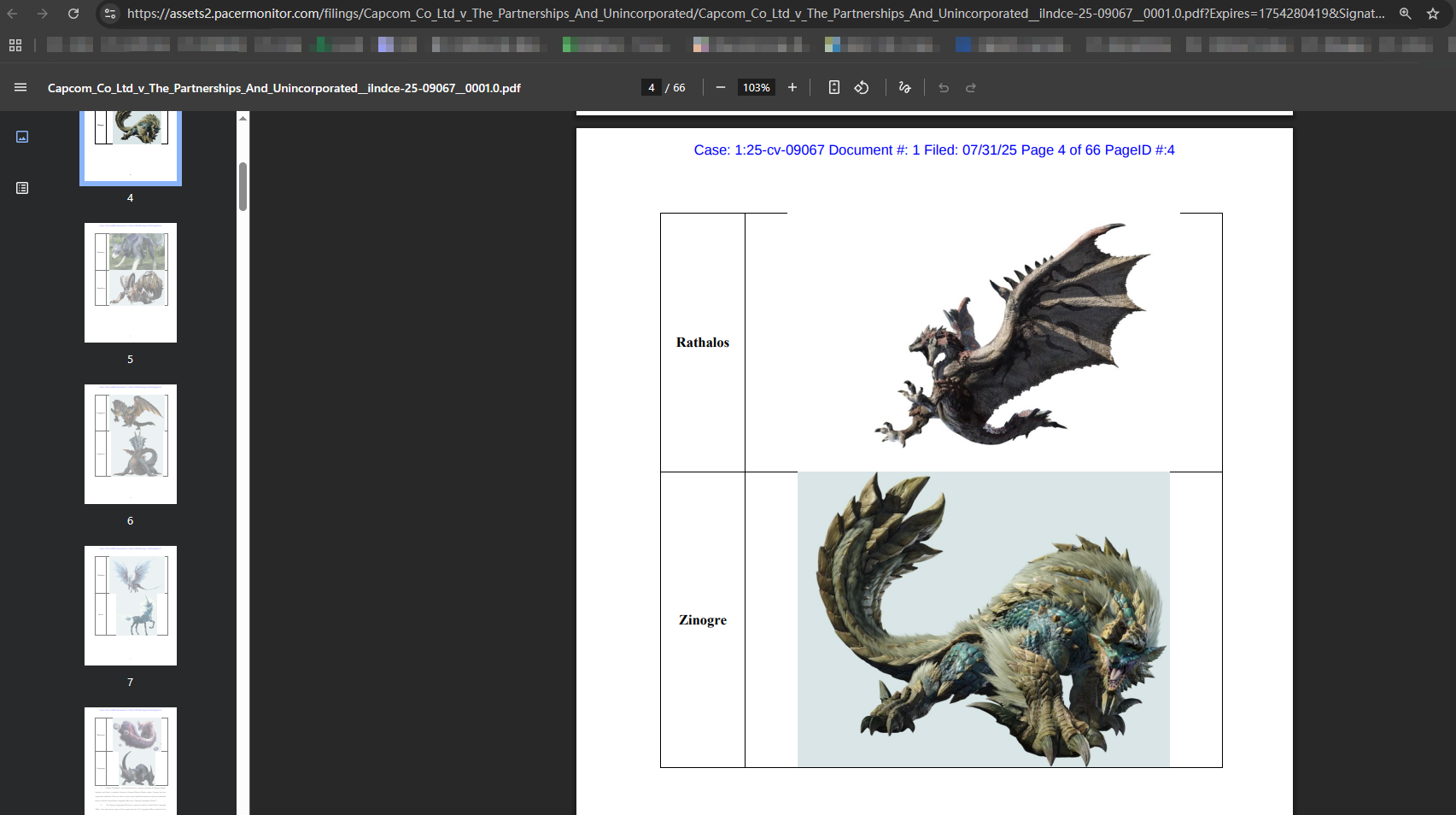Show the thumbnails view in sidebar
The width and height of the screenshot is (1456, 815).
(22, 137)
